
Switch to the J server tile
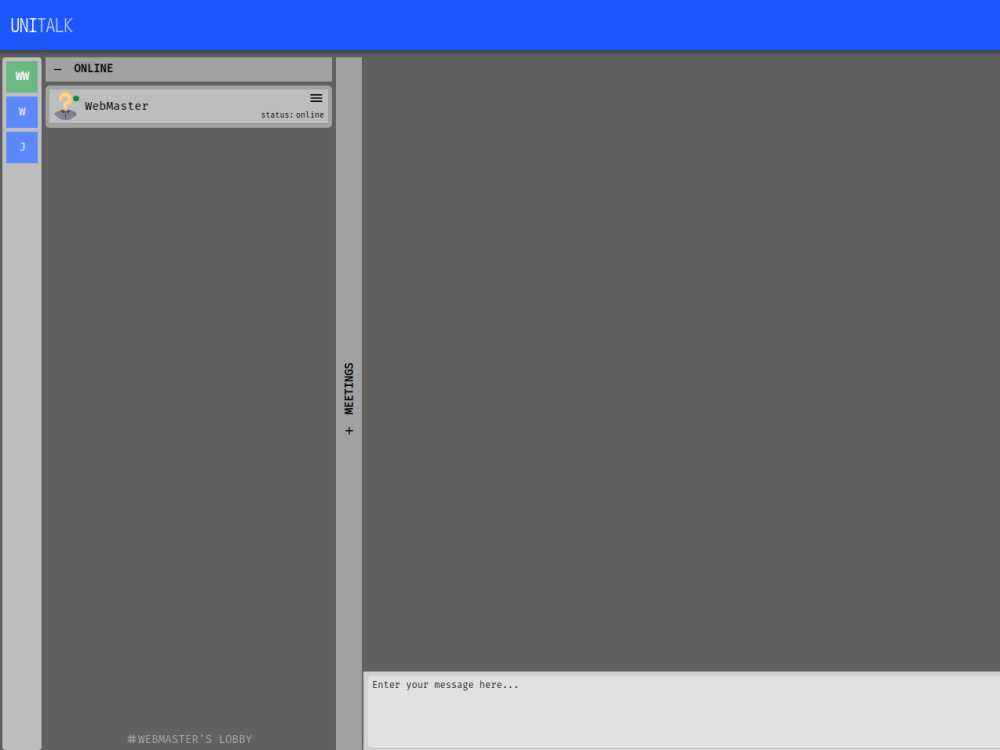click(x=22, y=147)
